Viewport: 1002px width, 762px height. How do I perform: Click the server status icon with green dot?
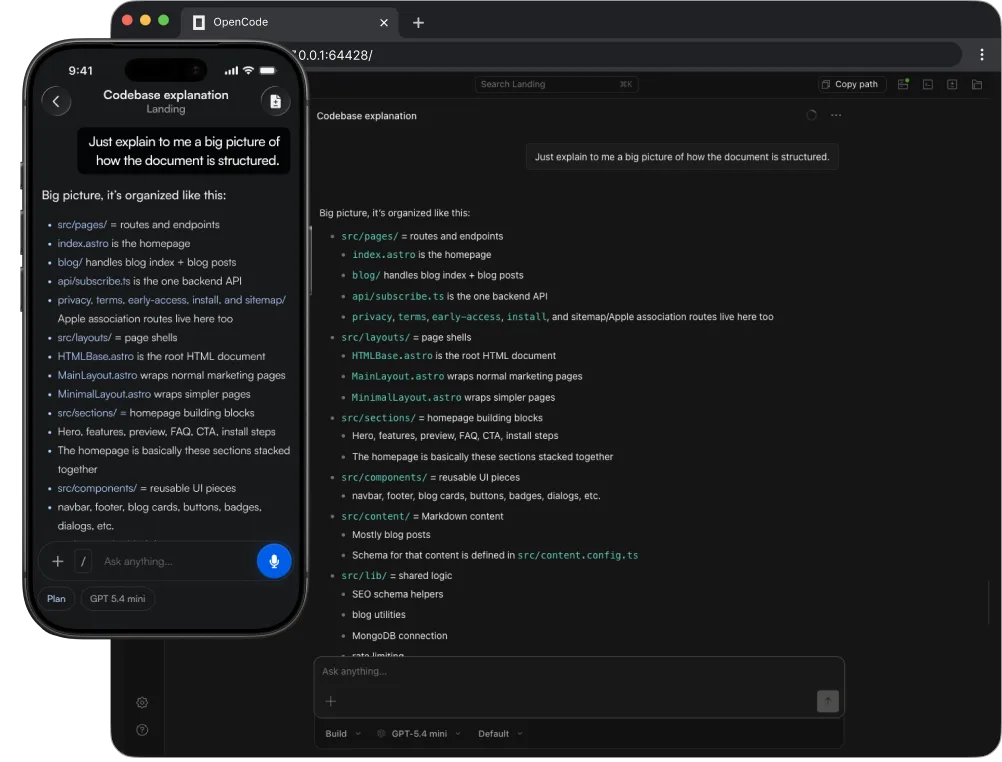903,84
